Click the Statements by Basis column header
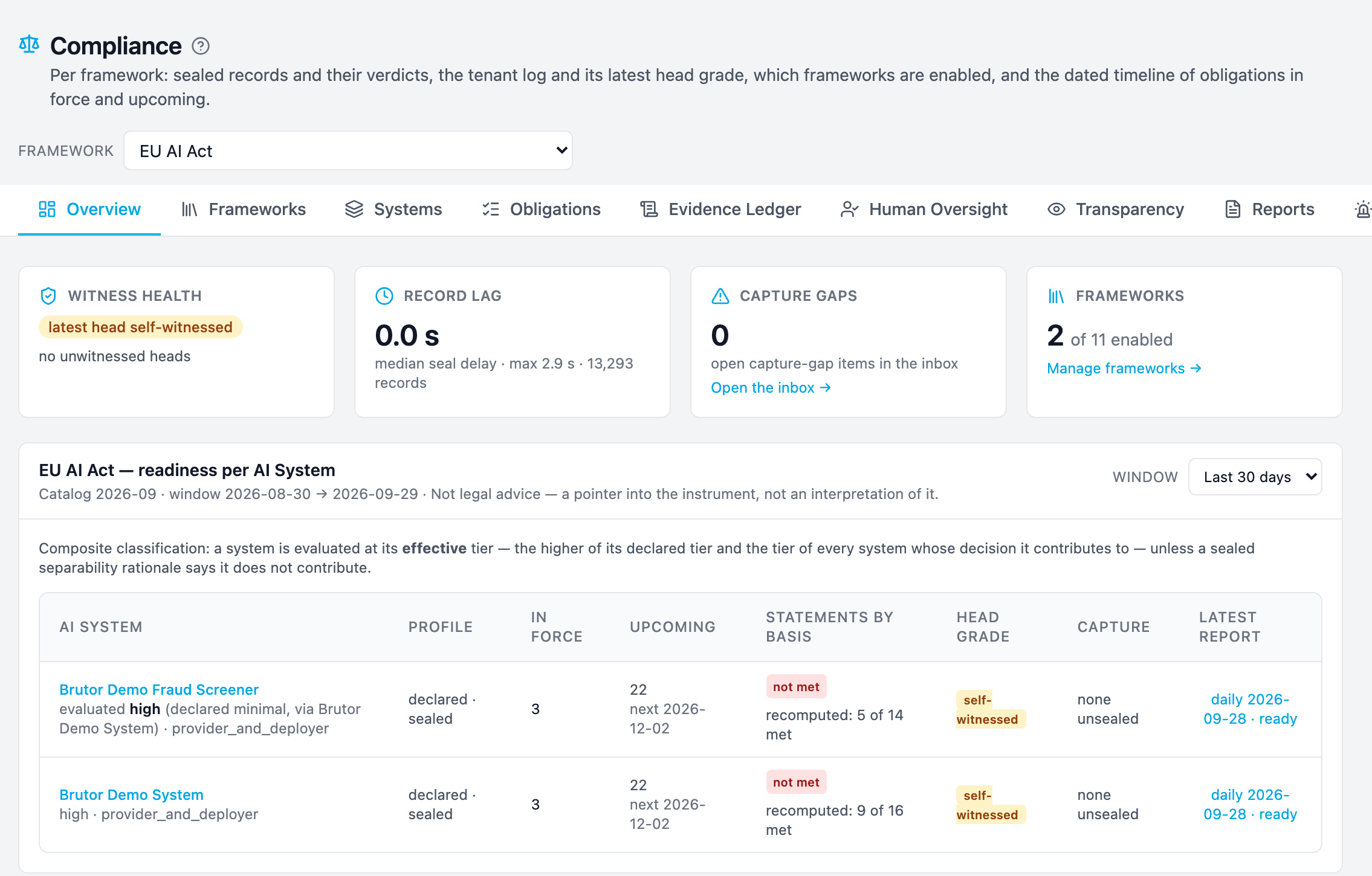 click(x=829, y=626)
